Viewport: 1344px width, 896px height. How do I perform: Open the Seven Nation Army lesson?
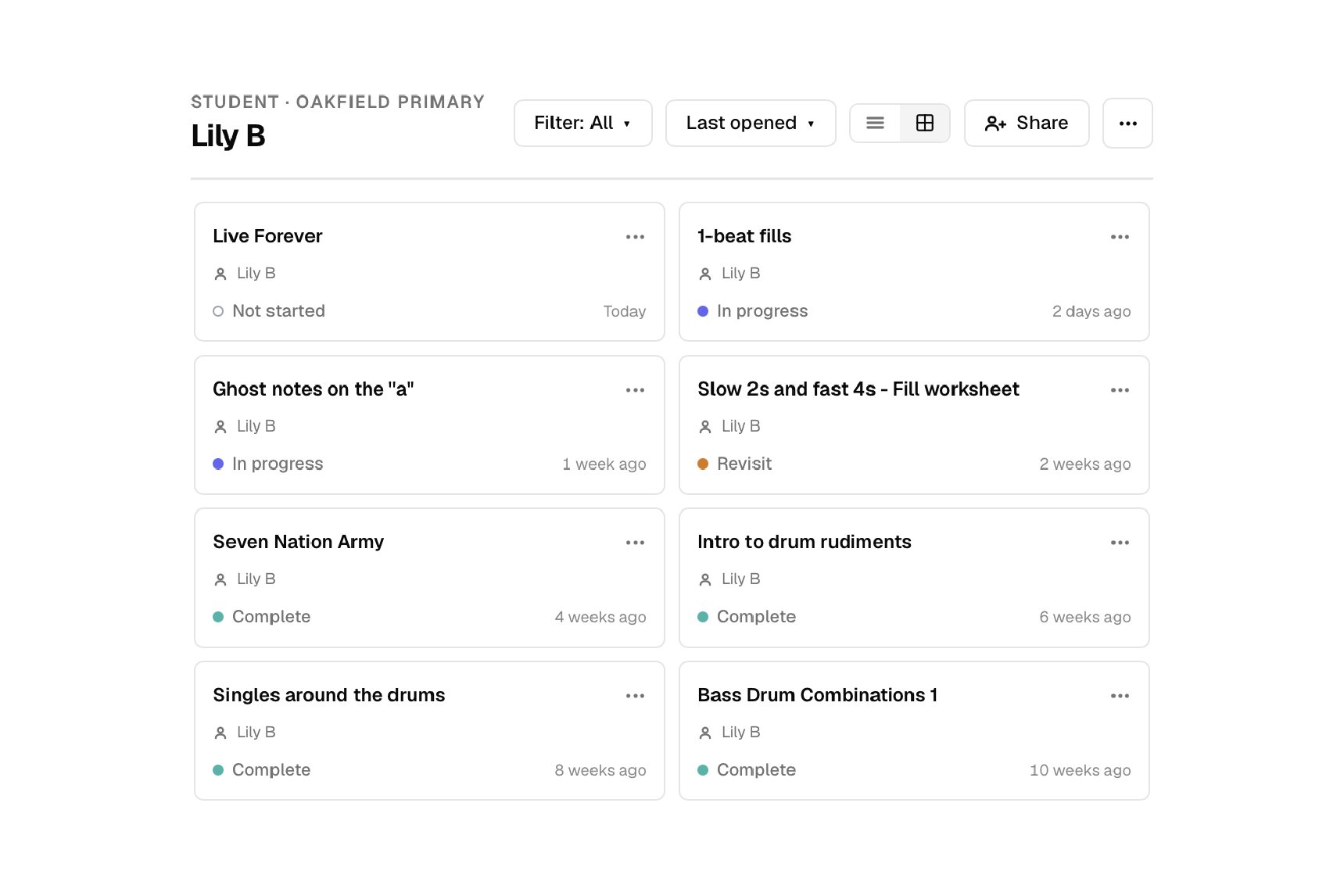pyautogui.click(x=298, y=542)
